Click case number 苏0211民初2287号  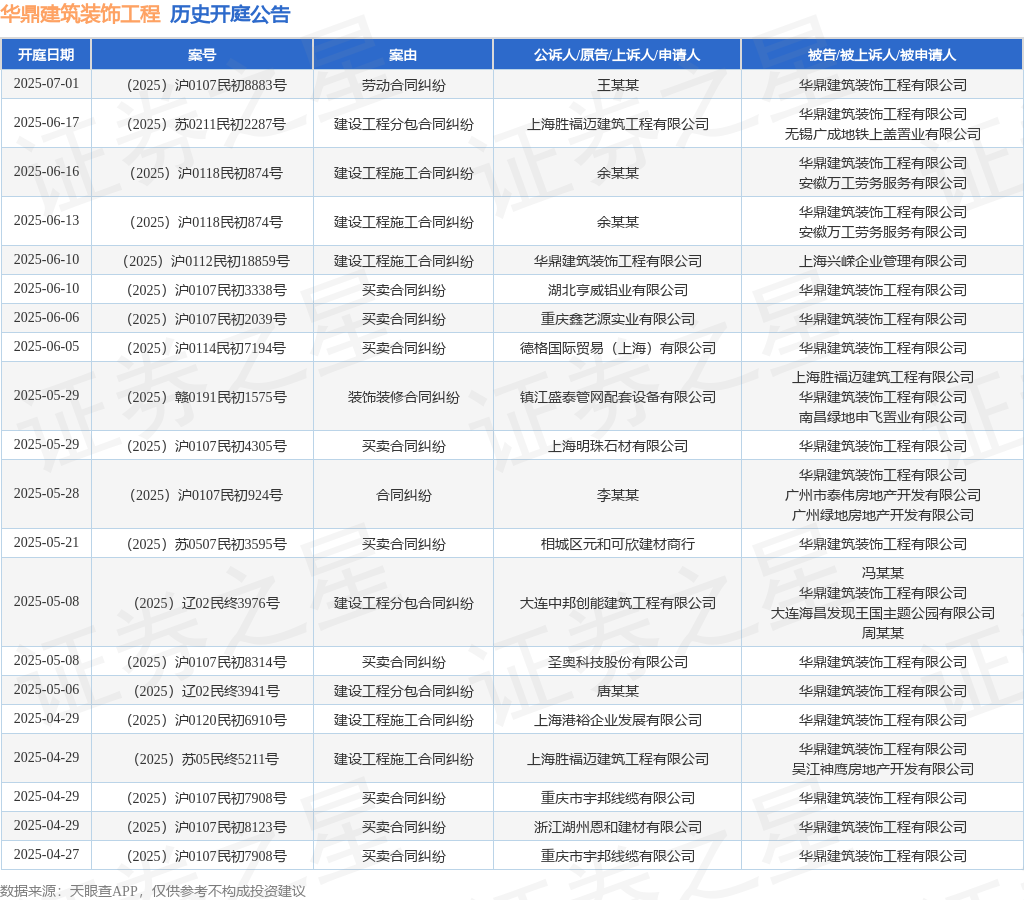[206, 124]
